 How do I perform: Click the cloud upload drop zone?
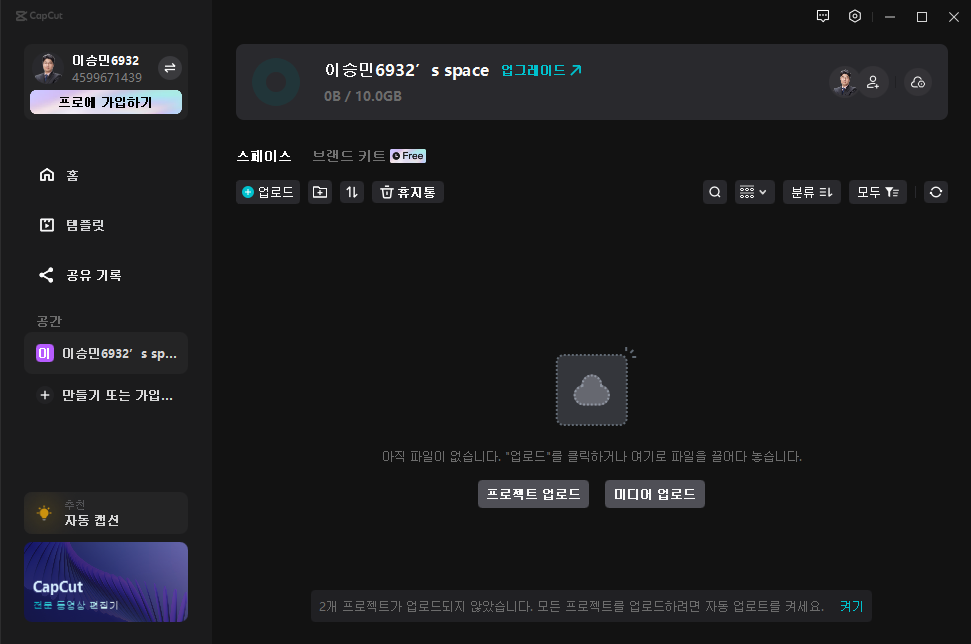point(592,390)
